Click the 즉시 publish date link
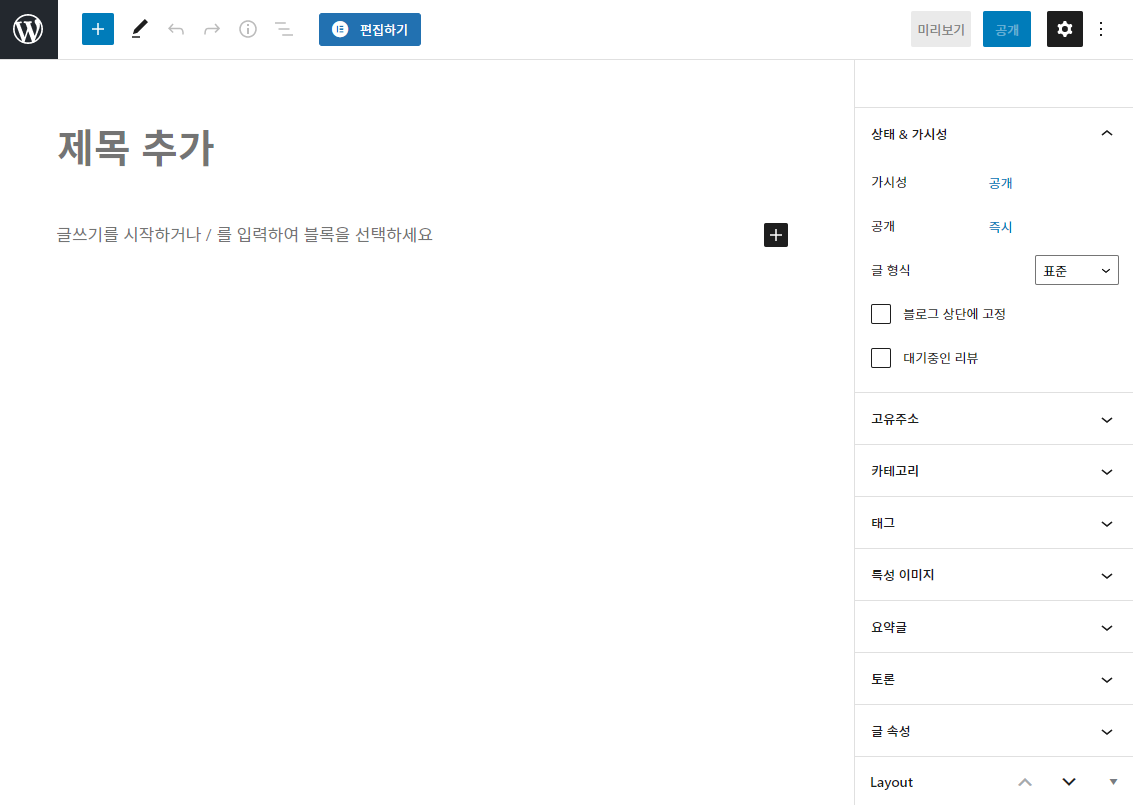 click(1000, 227)
